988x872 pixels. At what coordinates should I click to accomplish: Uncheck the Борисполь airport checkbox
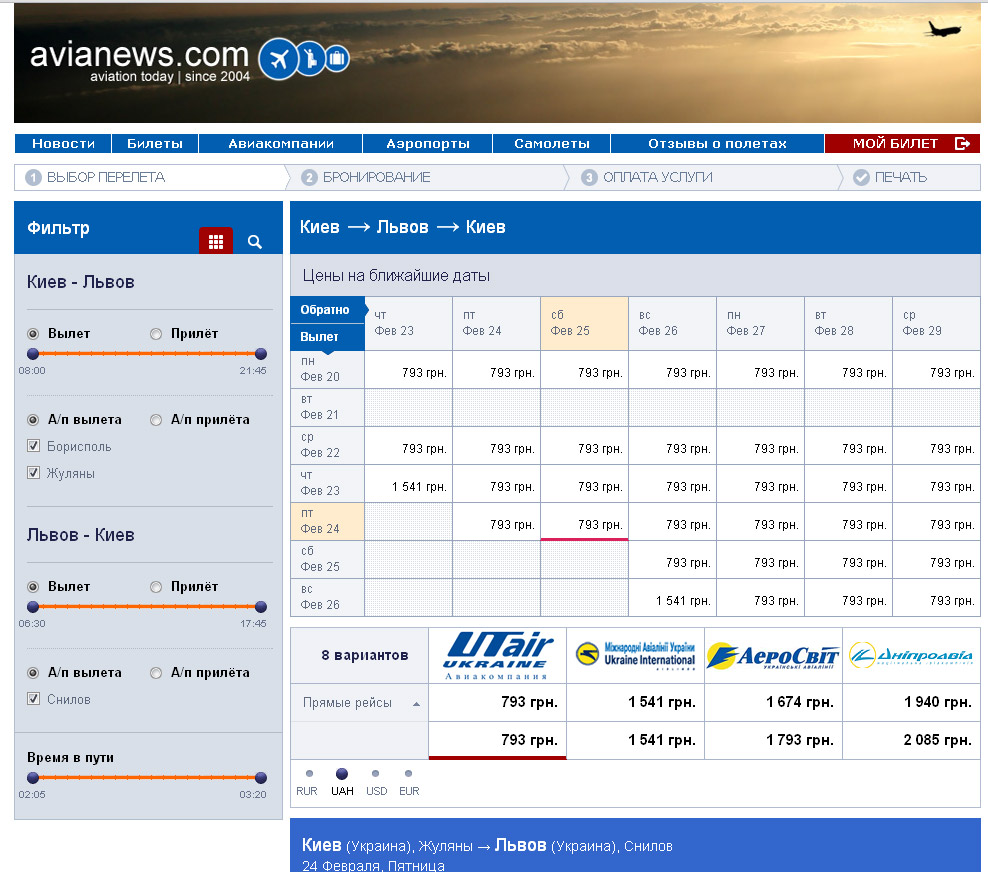pos(34,446)
